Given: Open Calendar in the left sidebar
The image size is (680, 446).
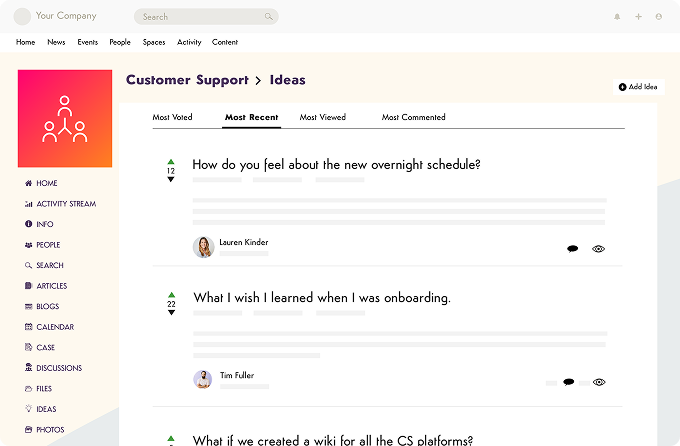Looking at the screenshot, I should [x=54, y=327].
